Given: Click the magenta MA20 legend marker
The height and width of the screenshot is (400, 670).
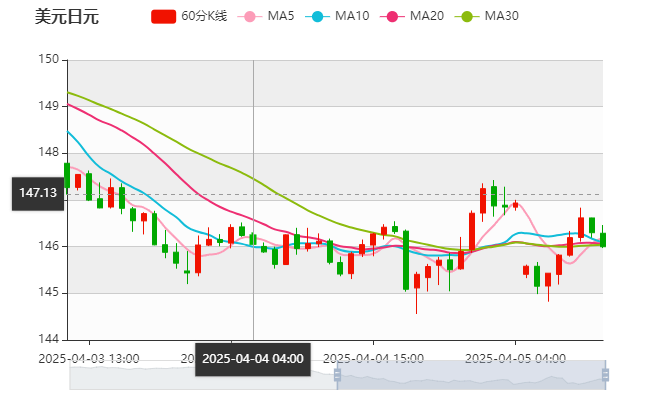Looking at the screenshot, I should coord(392,16).
